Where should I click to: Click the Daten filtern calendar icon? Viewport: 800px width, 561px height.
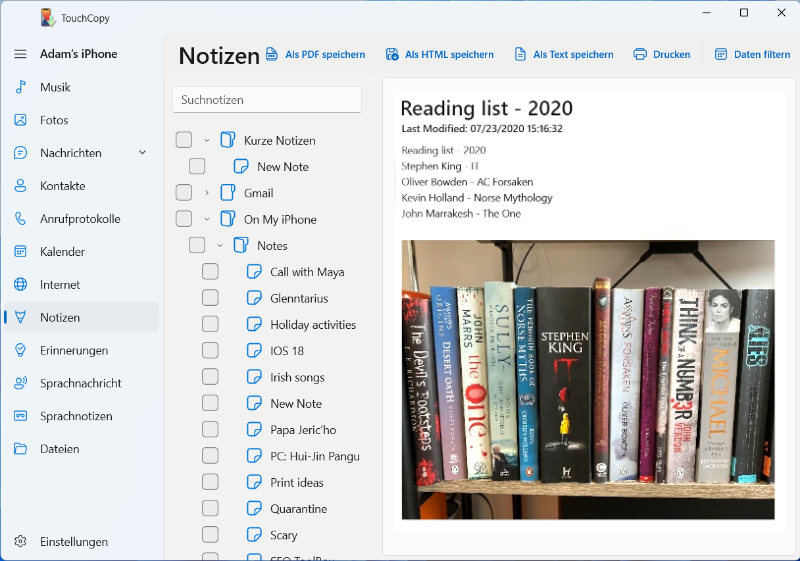click(720, 54)
